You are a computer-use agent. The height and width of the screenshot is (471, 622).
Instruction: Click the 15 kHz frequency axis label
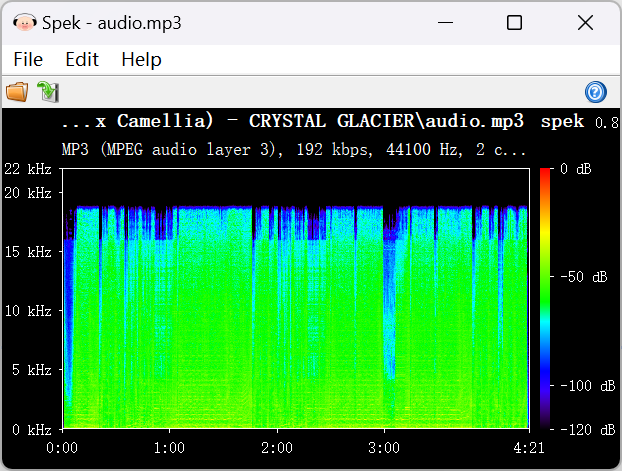[x=27, y=251]
